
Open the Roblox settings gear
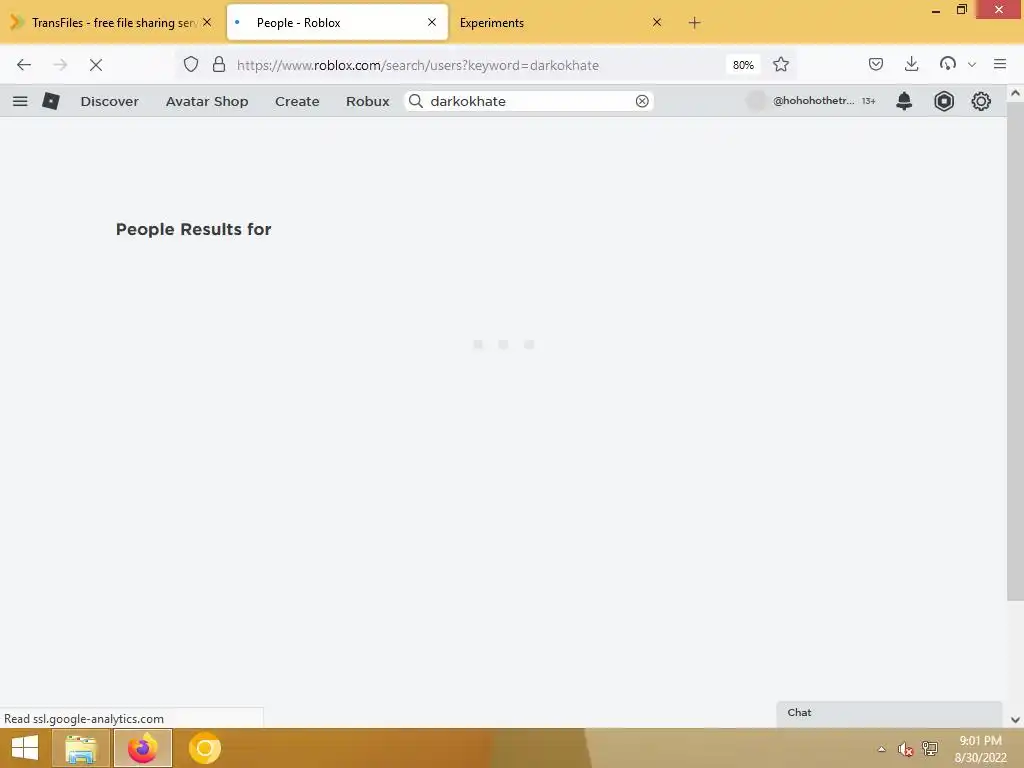[x=981, y=101]
